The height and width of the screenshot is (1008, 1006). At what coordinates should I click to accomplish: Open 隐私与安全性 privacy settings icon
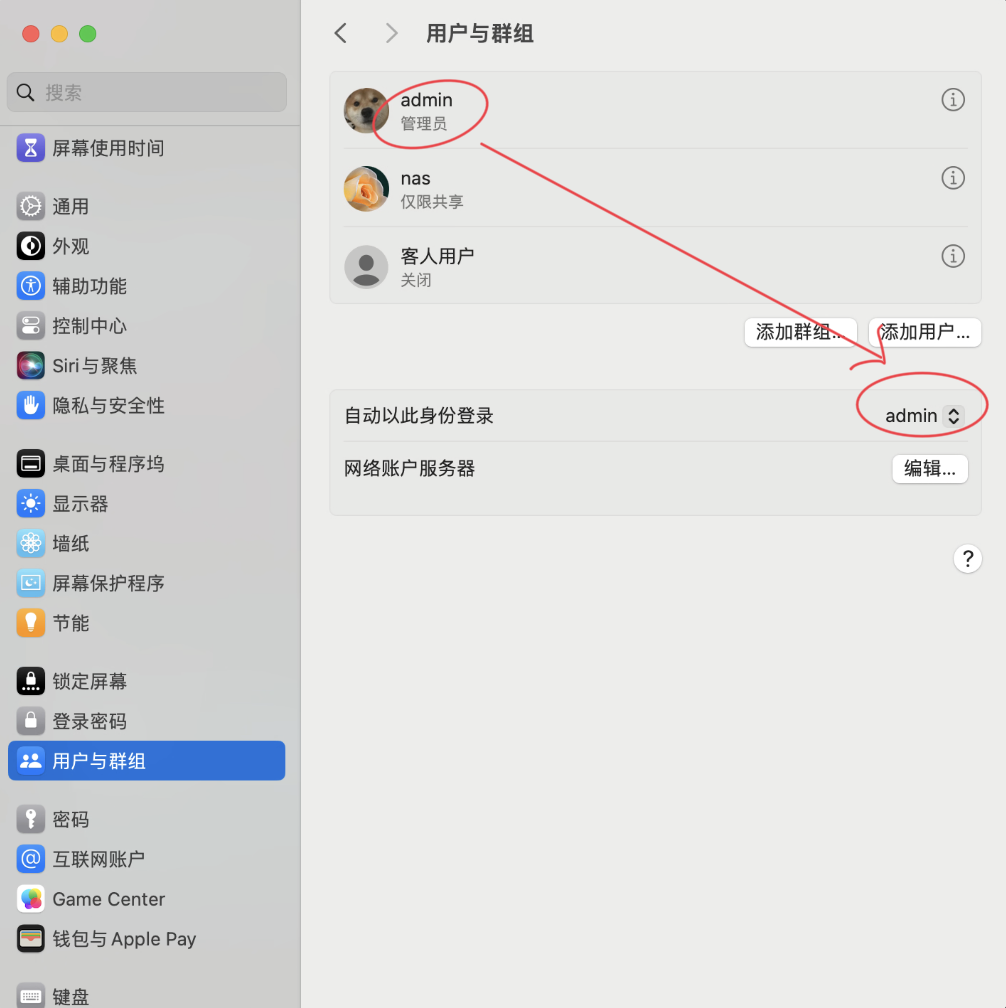point(30,405)
